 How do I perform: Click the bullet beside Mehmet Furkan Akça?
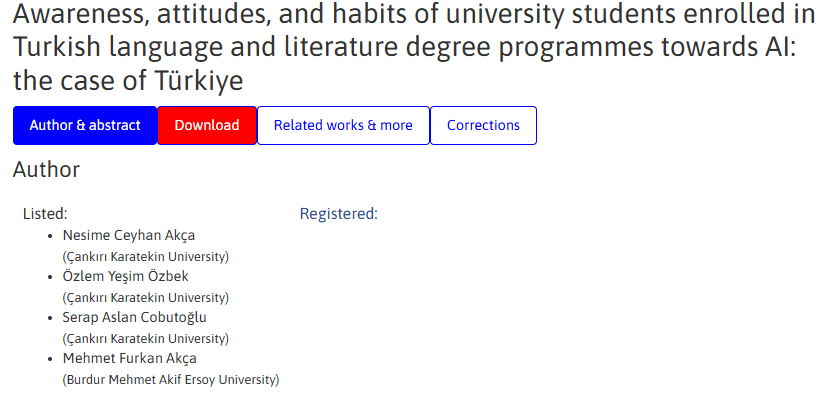click(51, 359)
